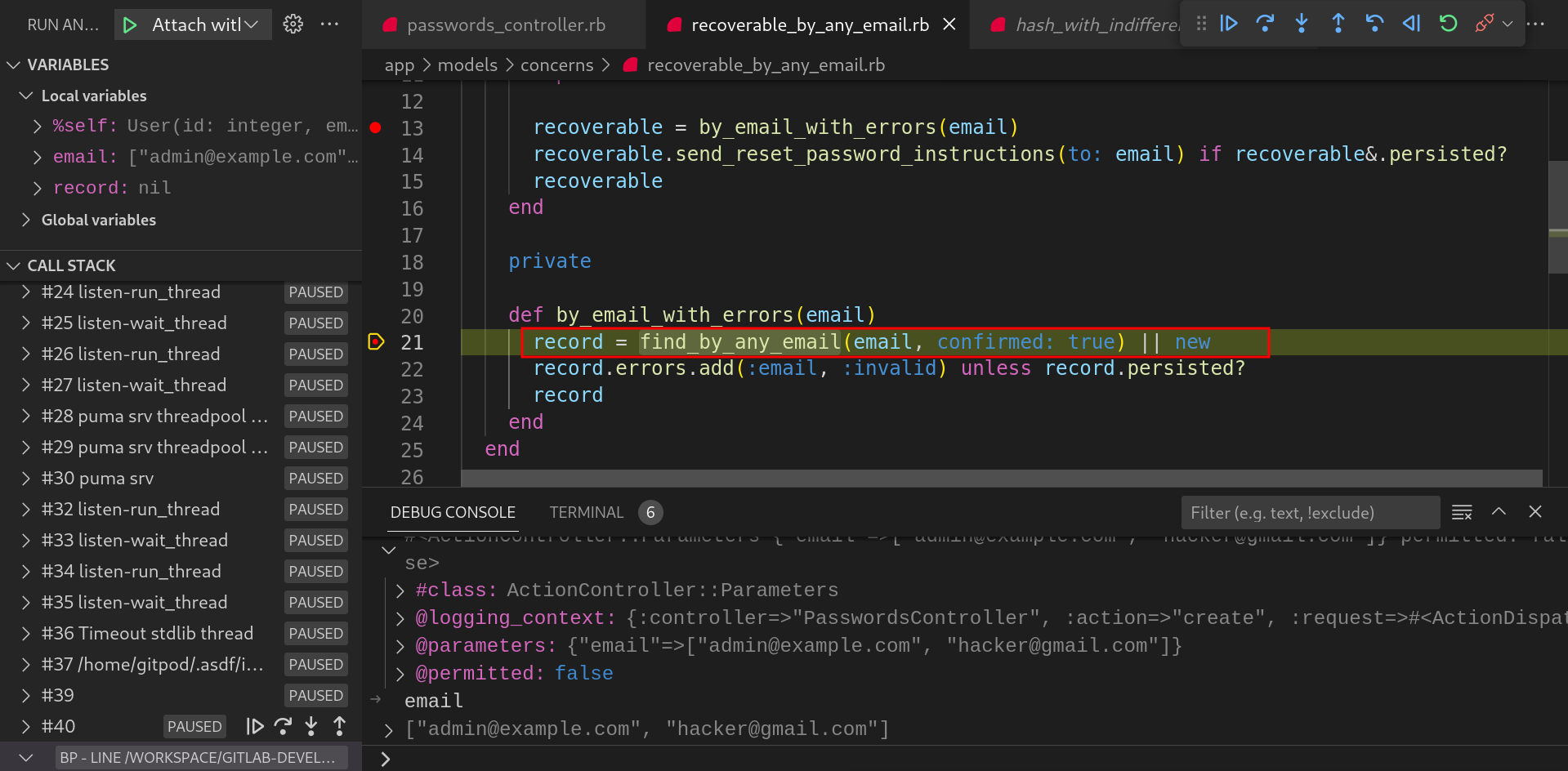Collapse the VARIABLES section
Image resolution: width=1568 pixels, height=771 pixels.
click(13, 65)
